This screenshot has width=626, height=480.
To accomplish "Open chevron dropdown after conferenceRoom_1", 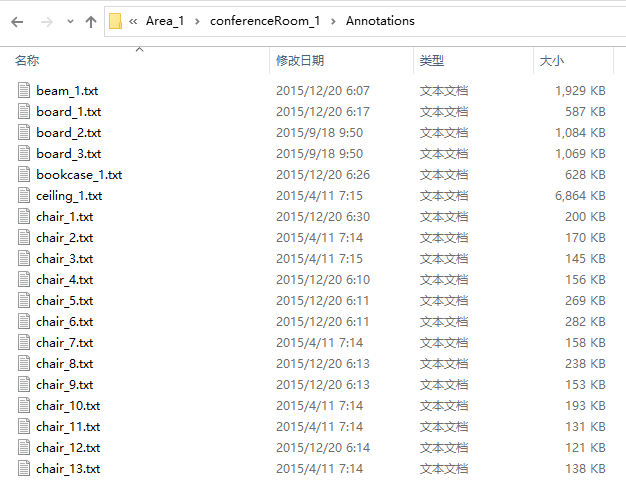I will coord(333,21).
